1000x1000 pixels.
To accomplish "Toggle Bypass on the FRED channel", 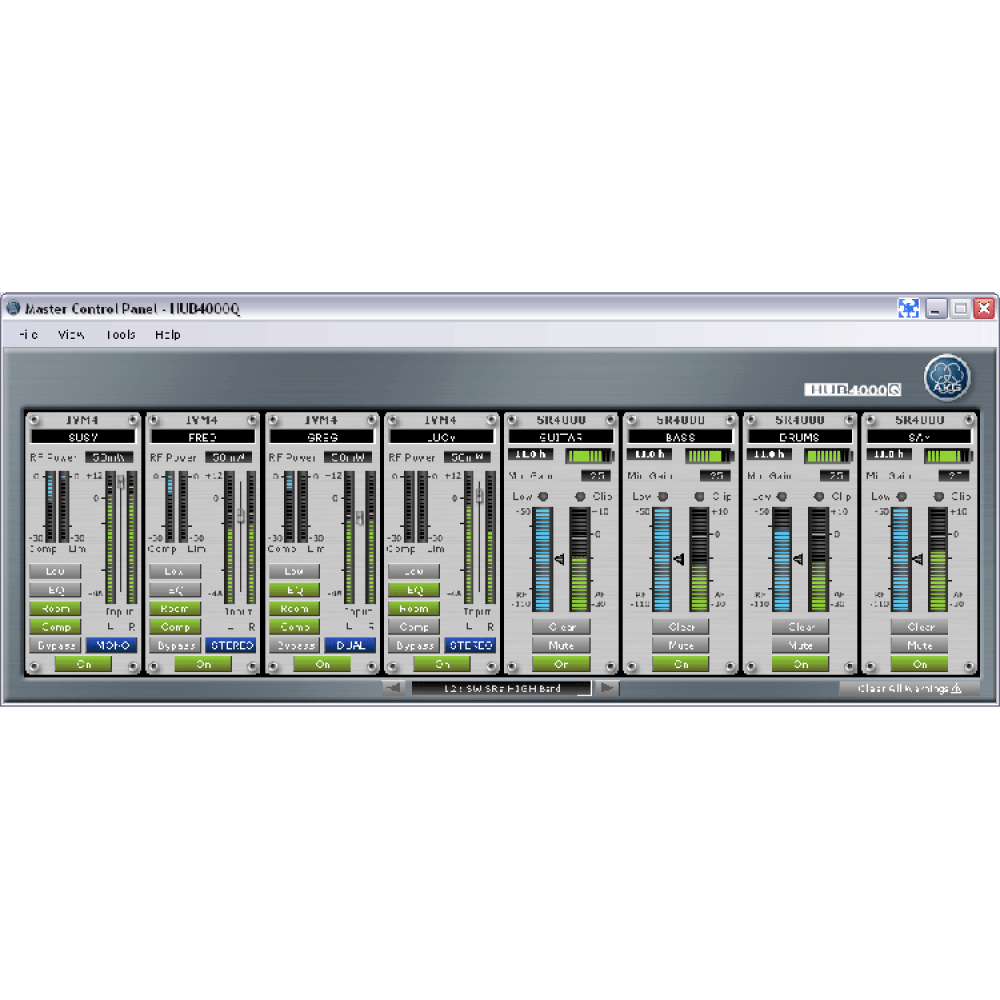I will tap(174, 645).
